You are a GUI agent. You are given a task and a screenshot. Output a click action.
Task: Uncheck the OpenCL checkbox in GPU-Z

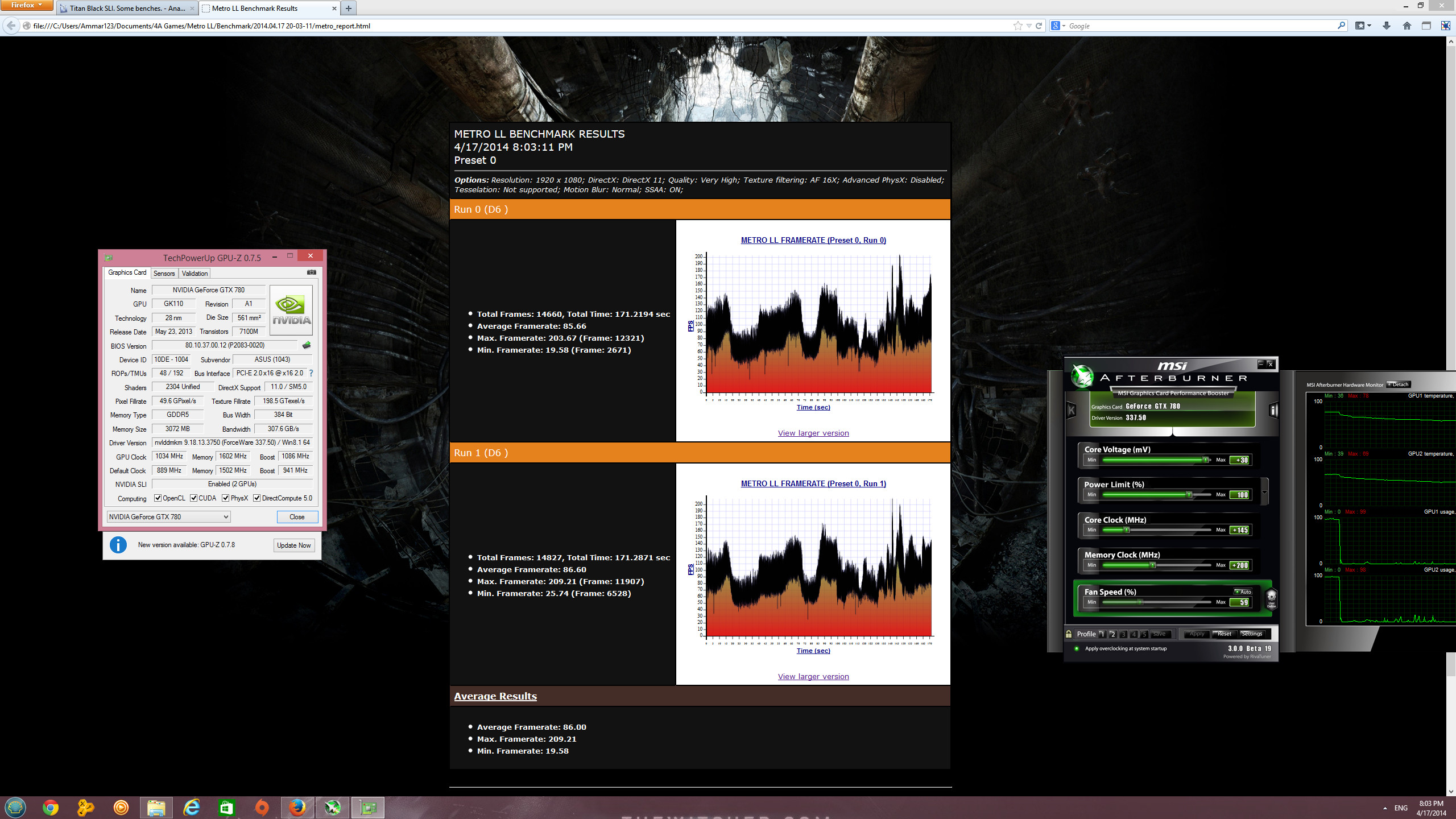(x=158, y=498)
